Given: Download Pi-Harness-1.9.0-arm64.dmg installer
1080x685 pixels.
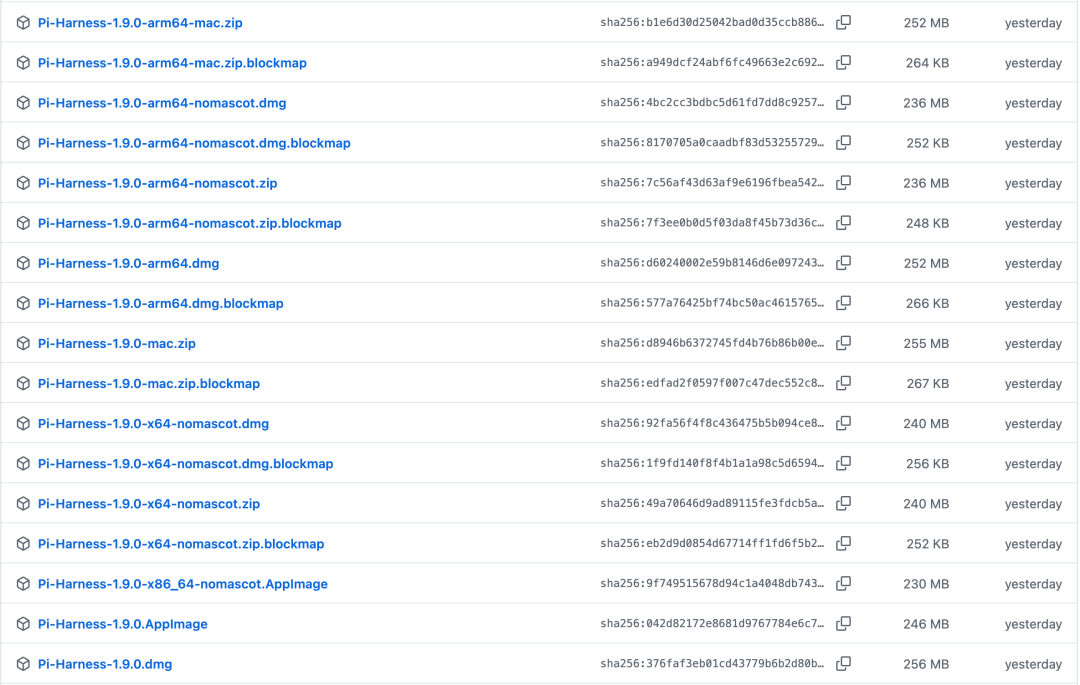Looking at the screenshot, I should [x=128, y=263].
